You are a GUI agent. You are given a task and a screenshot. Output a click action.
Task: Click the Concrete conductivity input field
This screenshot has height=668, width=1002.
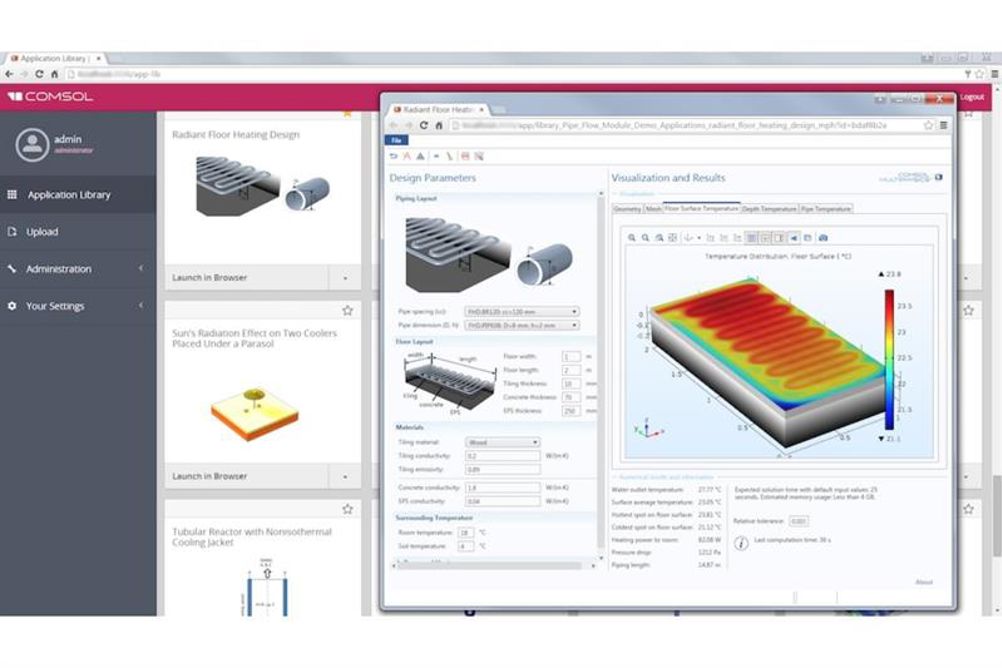[x=502, y=488]
